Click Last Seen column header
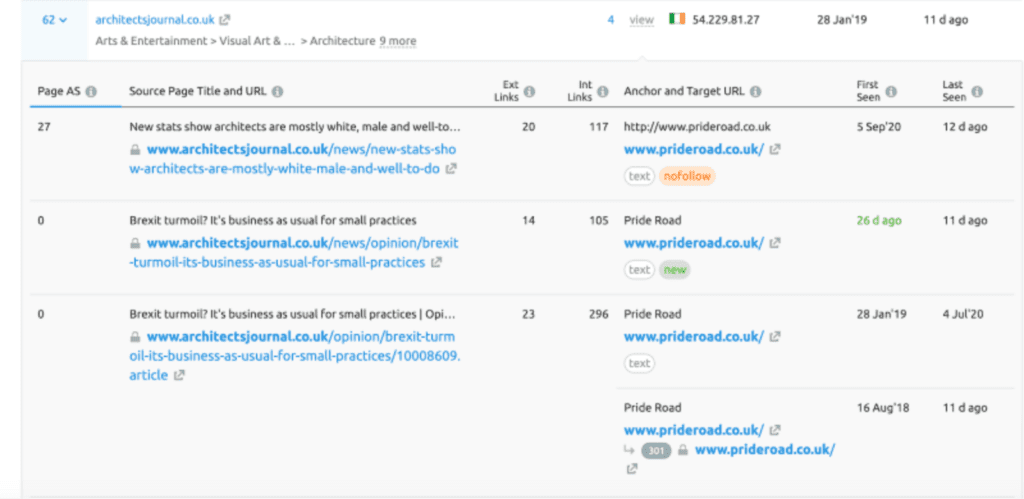 [x=954, y=91]
